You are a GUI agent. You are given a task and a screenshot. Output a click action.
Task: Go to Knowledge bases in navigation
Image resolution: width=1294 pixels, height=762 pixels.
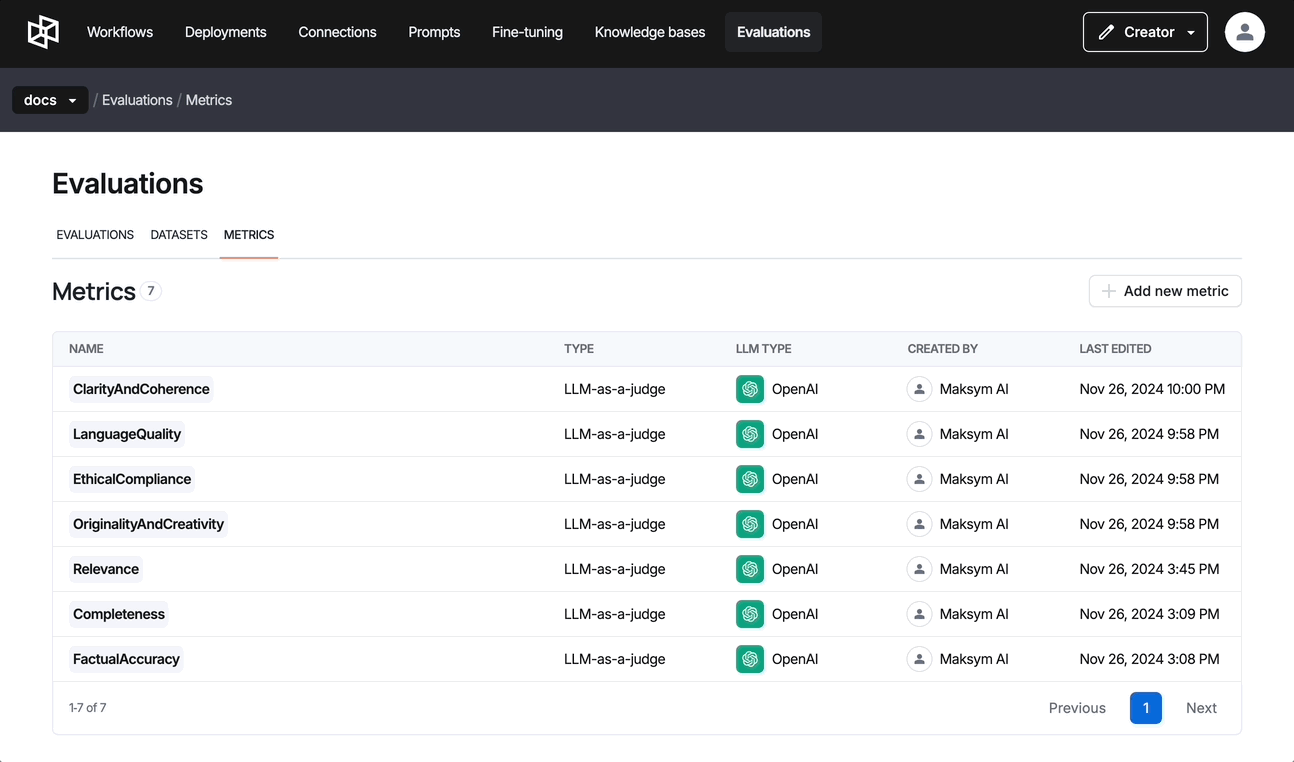click(649, 32)
